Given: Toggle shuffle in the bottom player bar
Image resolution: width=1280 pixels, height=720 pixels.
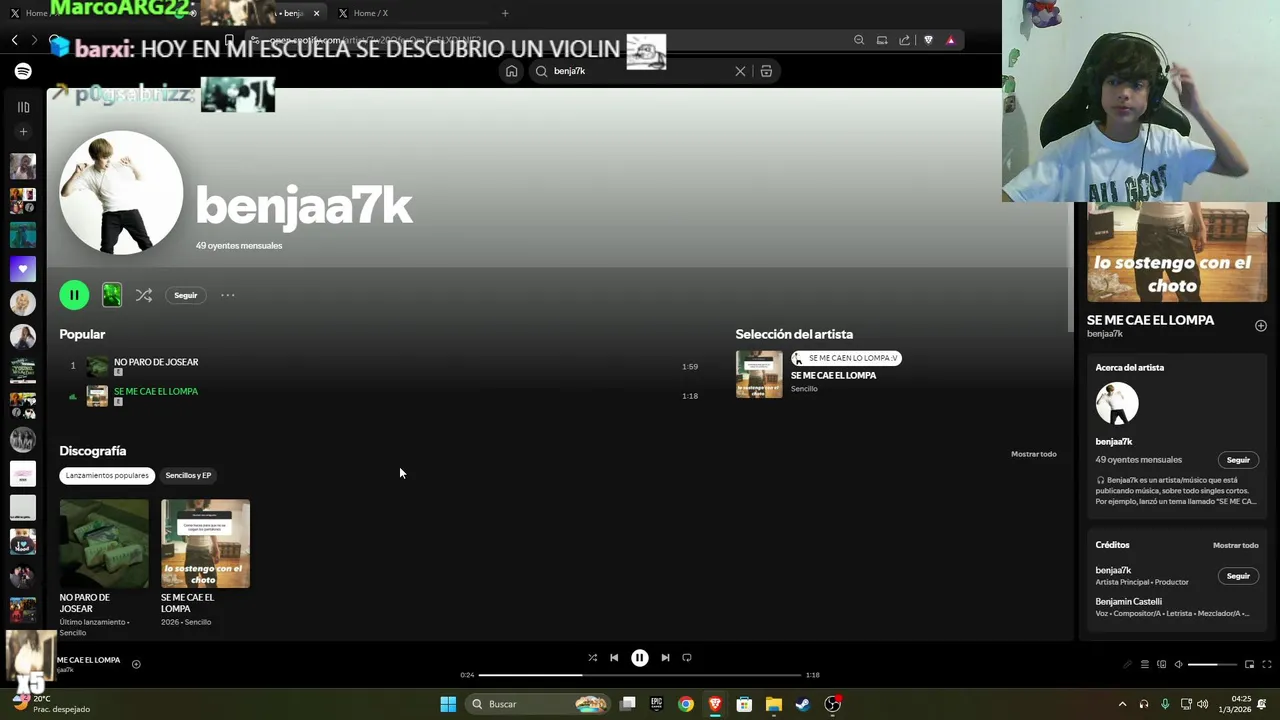Looking at the screenshot, I should (592, 658).
